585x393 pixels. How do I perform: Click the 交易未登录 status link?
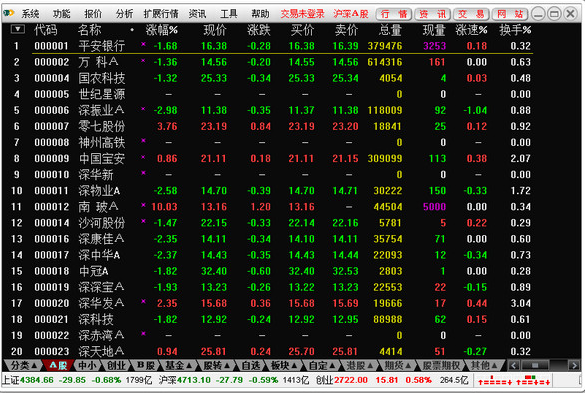pos(303,14)
